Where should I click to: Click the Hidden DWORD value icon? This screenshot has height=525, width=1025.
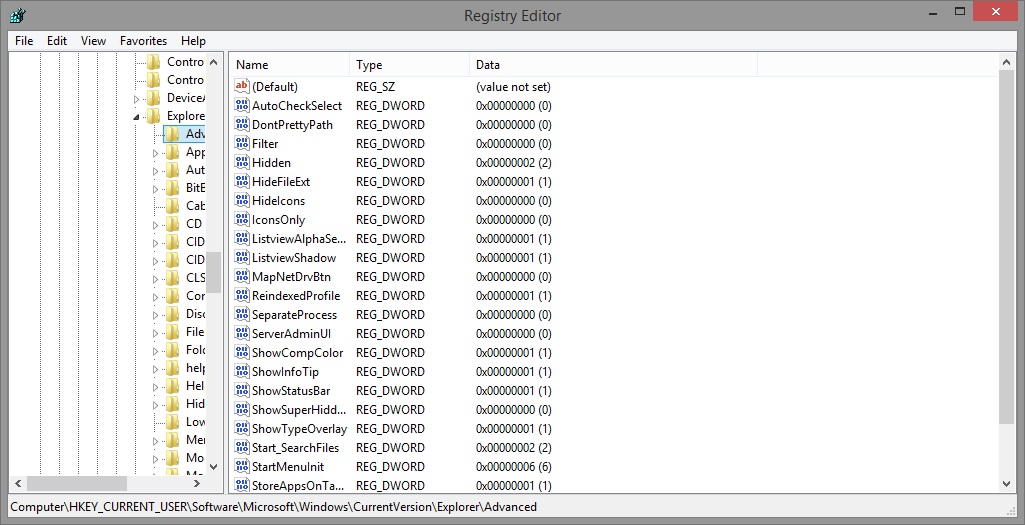coord(242,162)
